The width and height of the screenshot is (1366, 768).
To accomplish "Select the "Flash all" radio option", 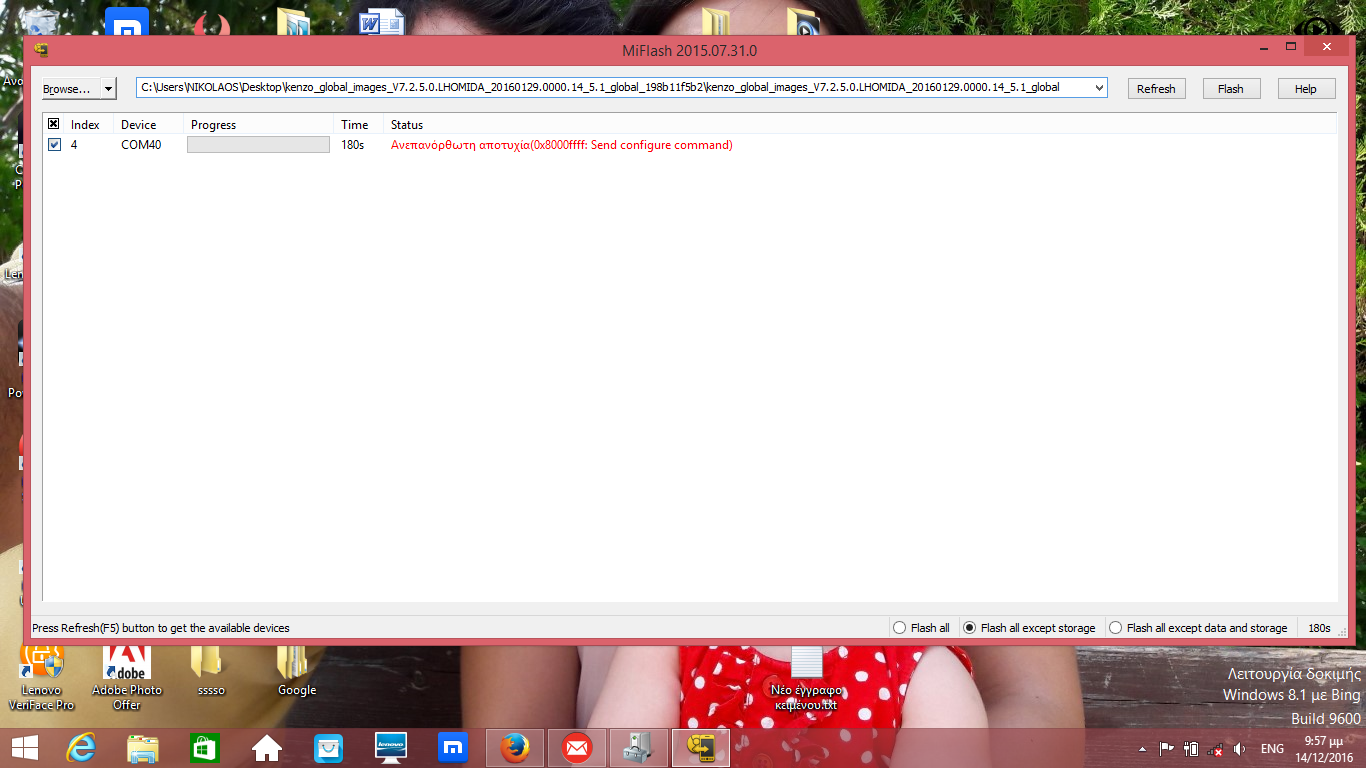I will [x=900, y=628].
